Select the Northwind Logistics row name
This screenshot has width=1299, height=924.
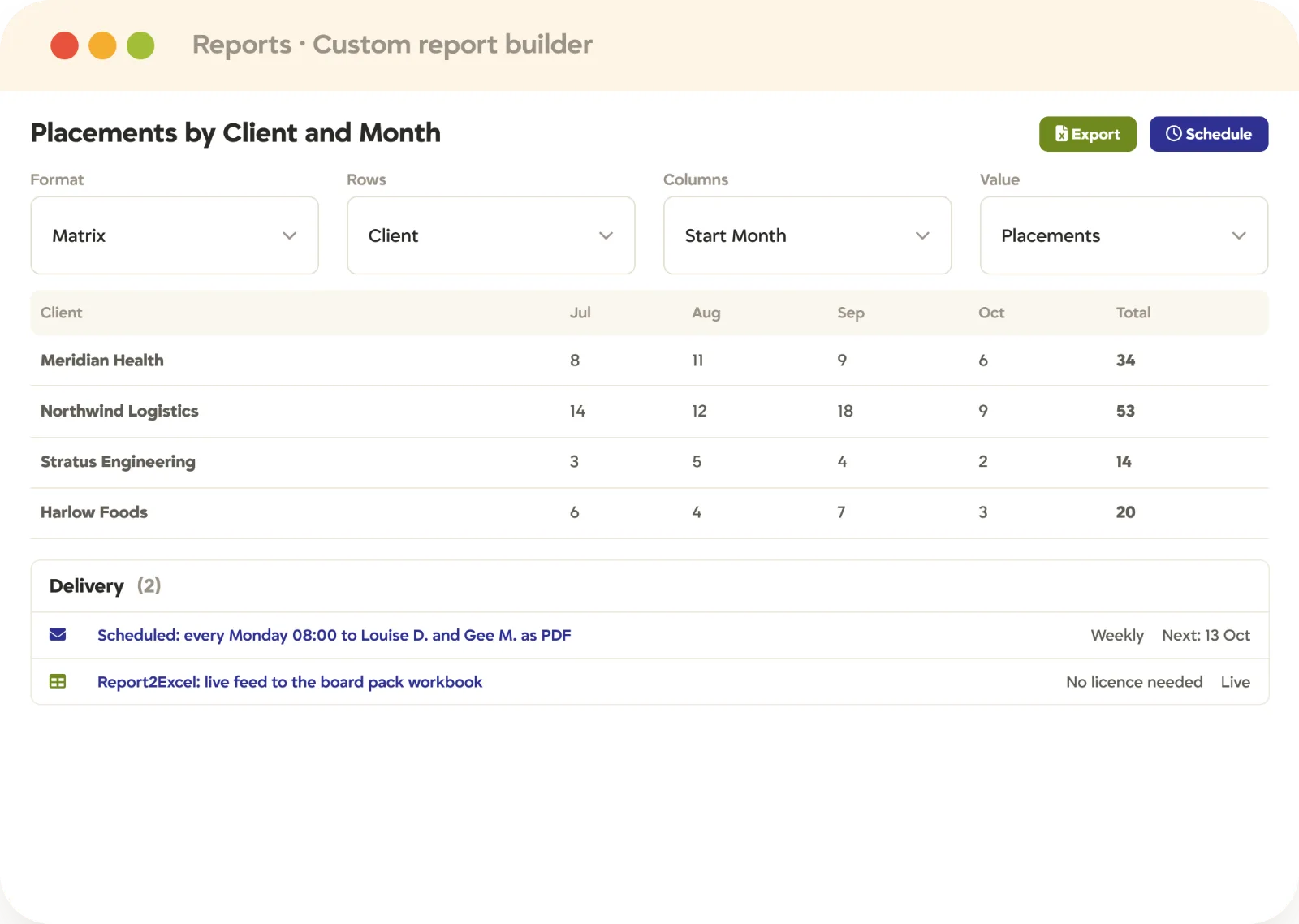(x=119, y=411)
